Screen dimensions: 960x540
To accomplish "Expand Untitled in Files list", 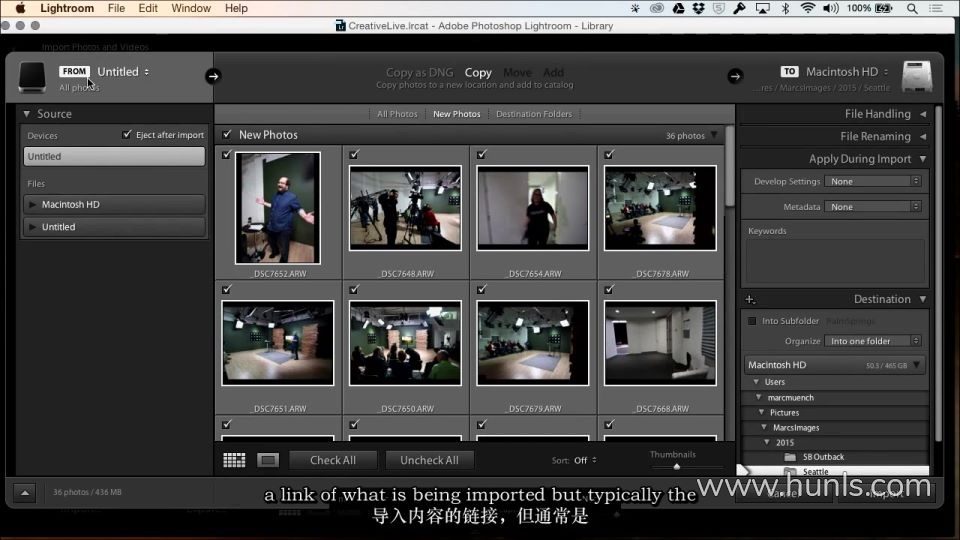I will click(32, 227).
